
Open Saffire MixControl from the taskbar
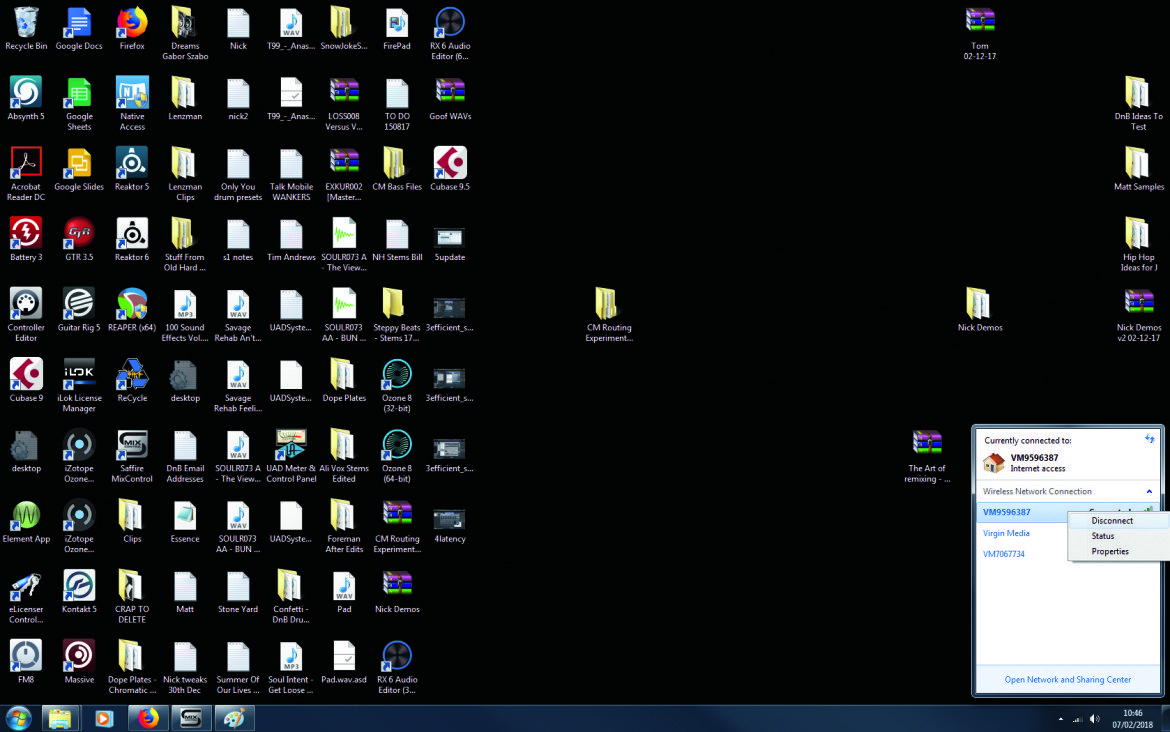191,718
